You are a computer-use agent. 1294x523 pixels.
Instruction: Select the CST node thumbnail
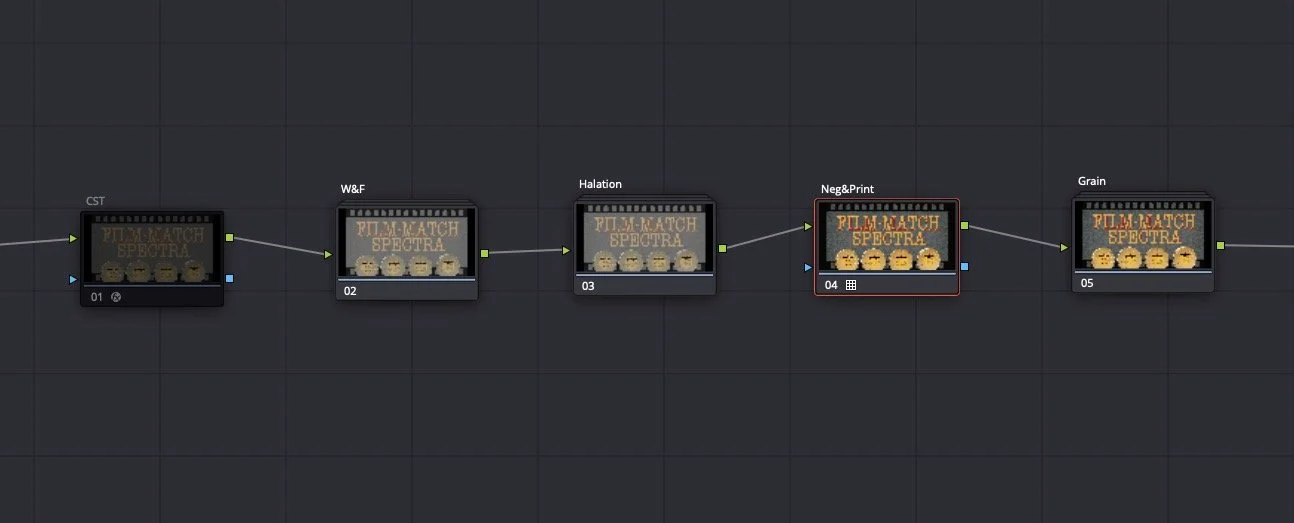(152, 250)
